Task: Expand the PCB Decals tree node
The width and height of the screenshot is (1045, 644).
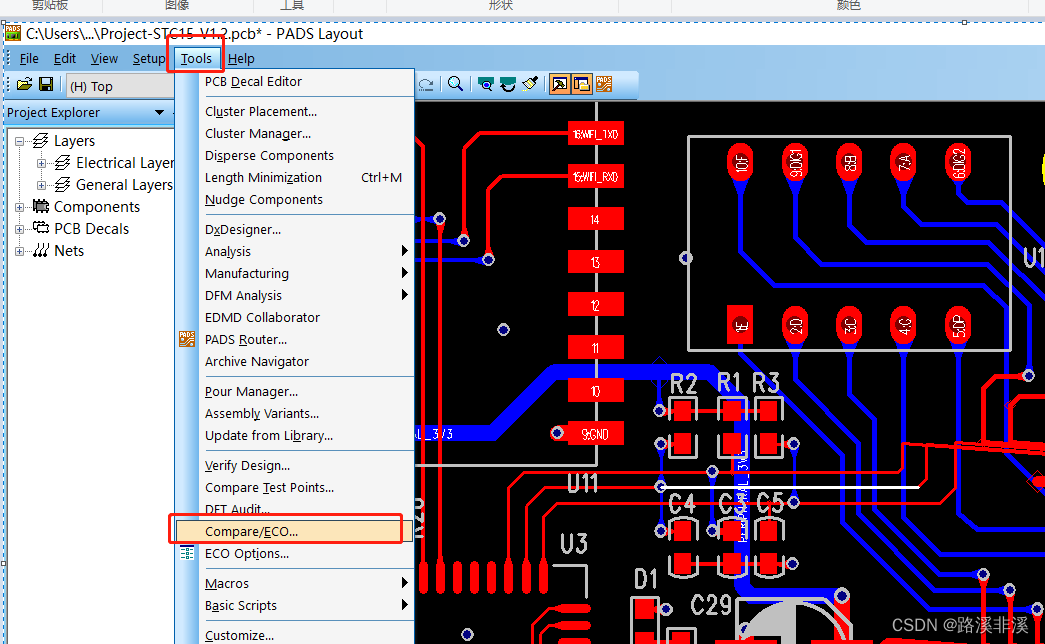Action: (x=19, y=229)
